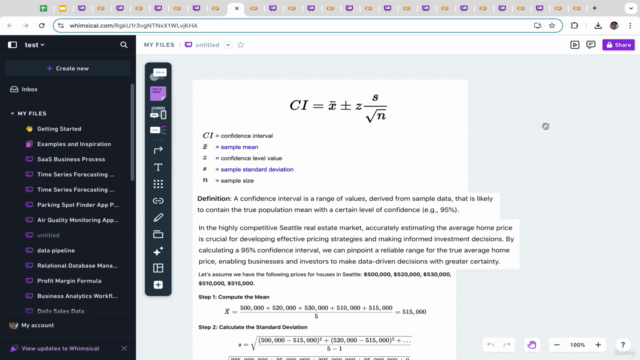The height and width of the screenshot is (360, 640).
Task: Open the Chrome three-dot menu
Action: point(630,25)
